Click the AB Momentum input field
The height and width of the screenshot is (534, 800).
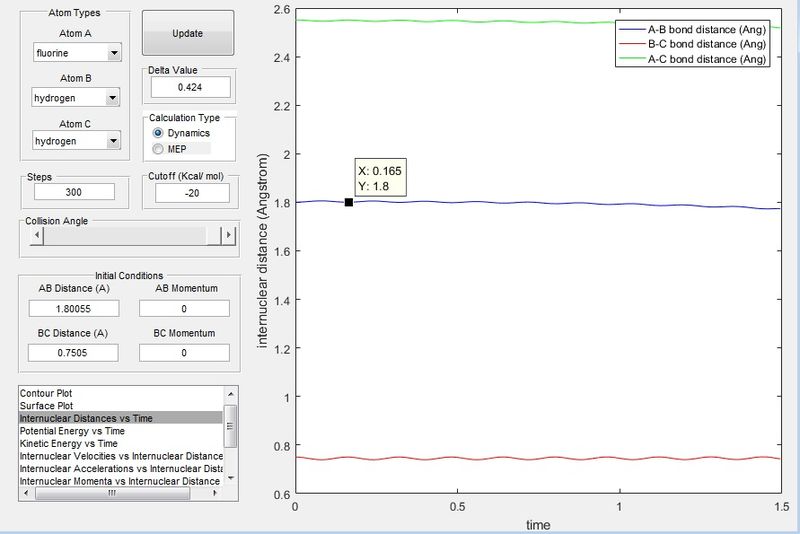[184, 309]
